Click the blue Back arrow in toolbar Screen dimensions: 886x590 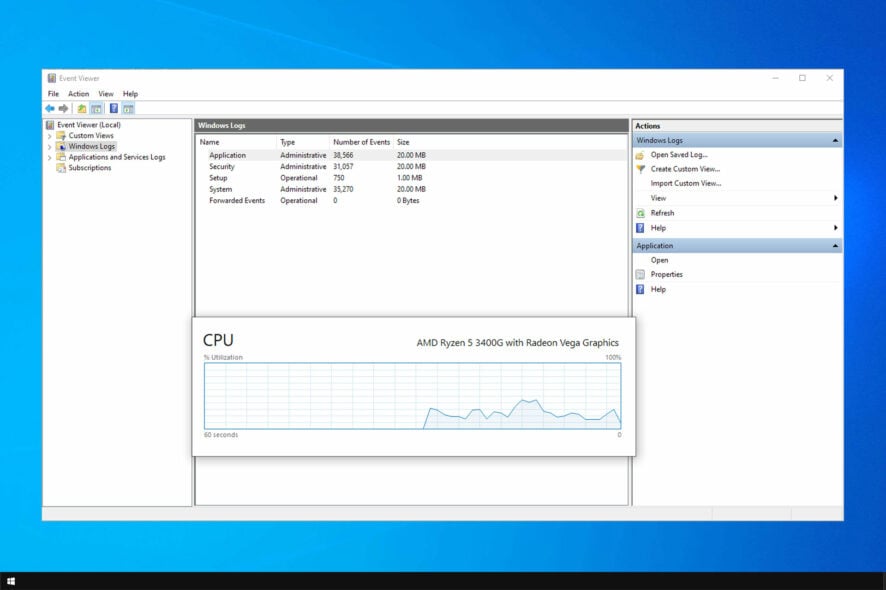tap(50, 109)
